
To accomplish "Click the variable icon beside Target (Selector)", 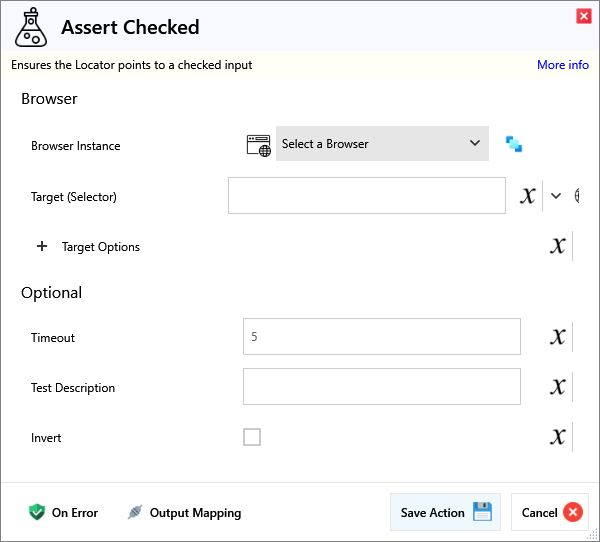I will pos(528,196).
